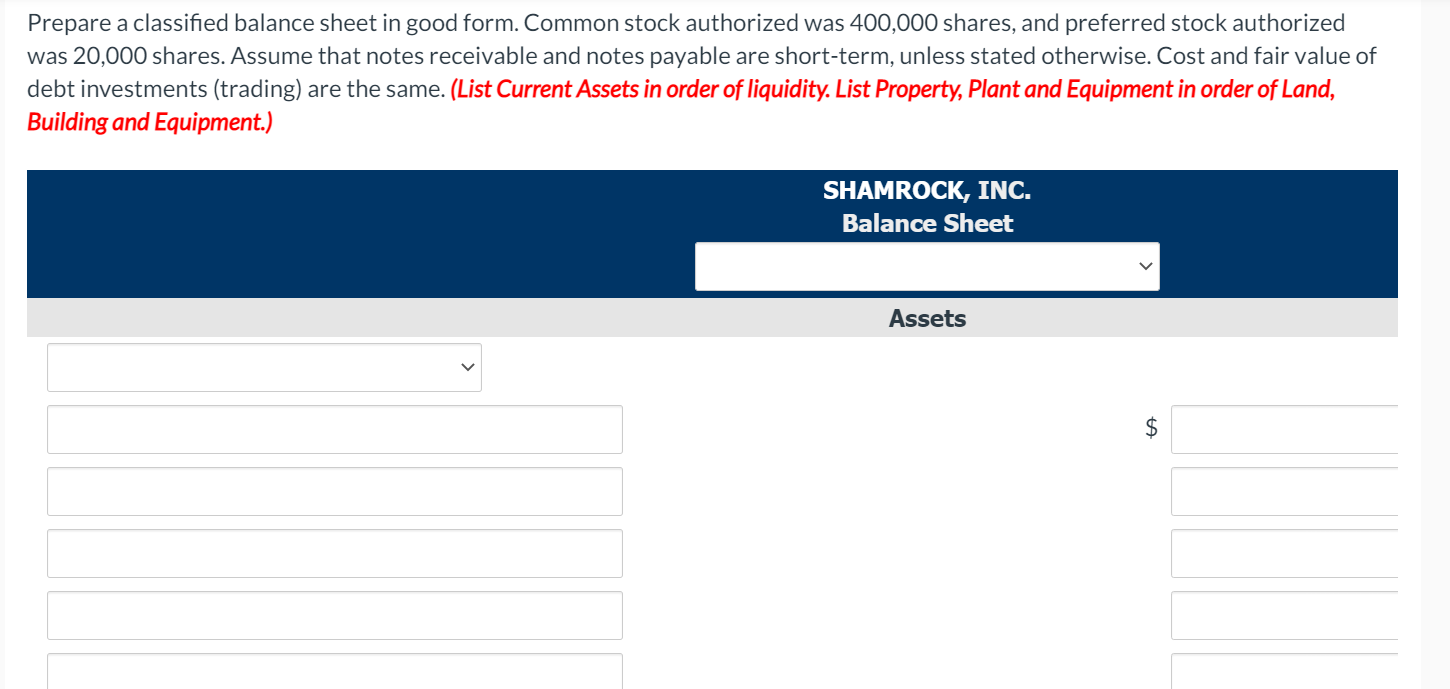1450x689 pixels.
Task: Open the asset classification dropdown under Assets
Action: (263, 367)
